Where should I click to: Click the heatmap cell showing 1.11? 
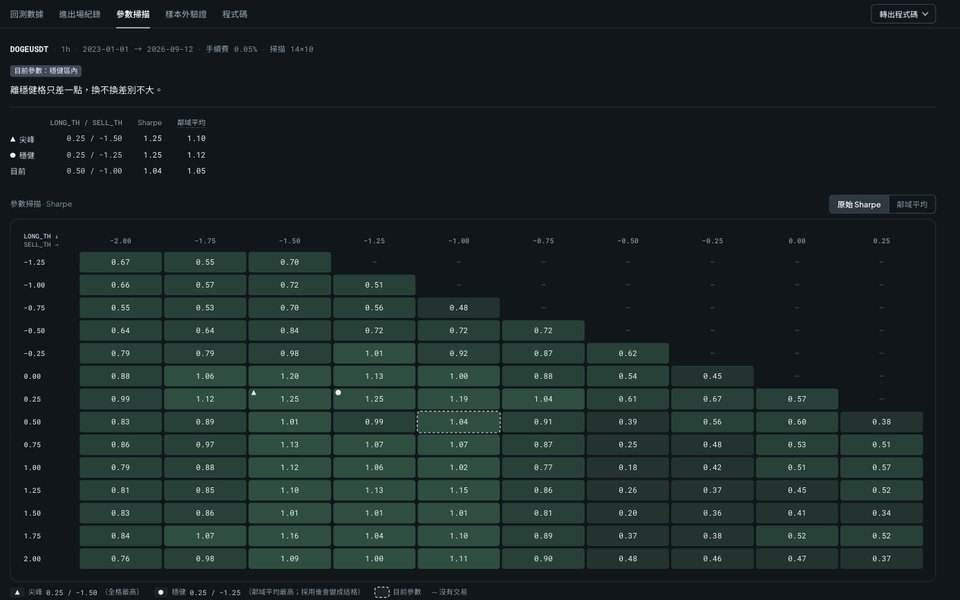tap(459, 559)
